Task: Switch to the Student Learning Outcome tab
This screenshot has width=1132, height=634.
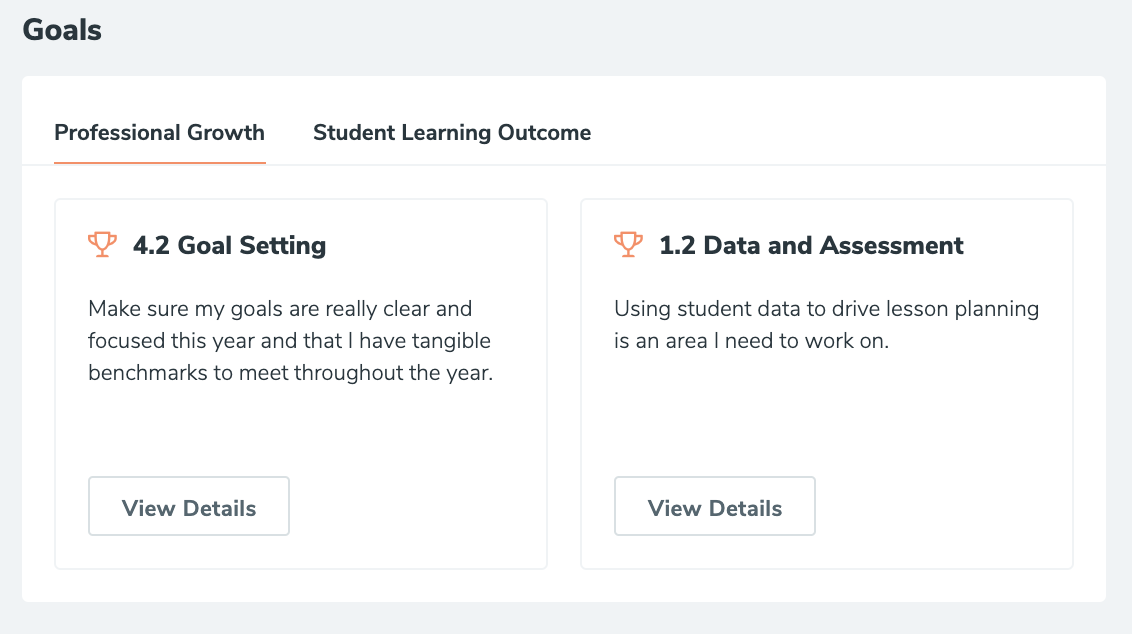Action: (452, 133)
